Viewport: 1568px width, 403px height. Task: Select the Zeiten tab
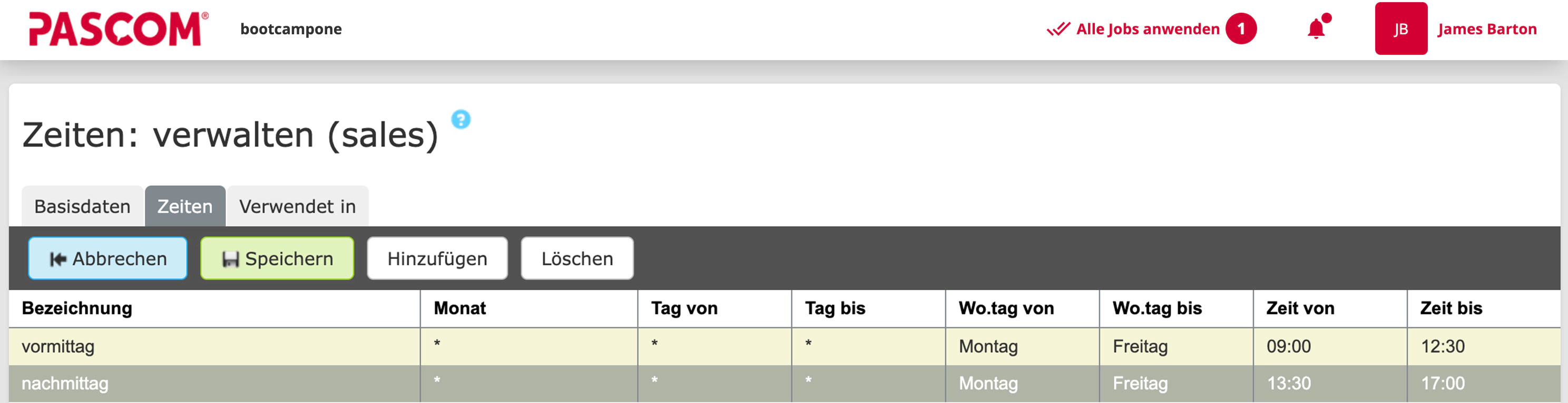[185, 207]
